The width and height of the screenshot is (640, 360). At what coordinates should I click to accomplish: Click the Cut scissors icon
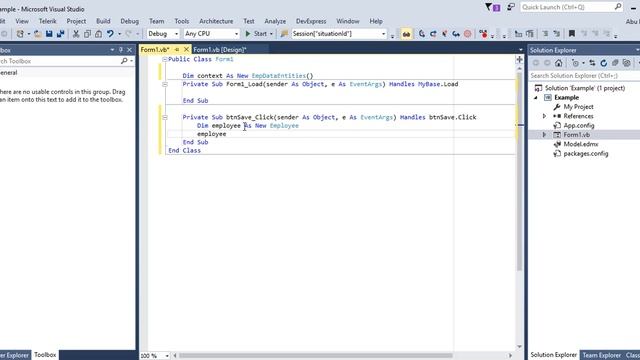click(76, 34)
